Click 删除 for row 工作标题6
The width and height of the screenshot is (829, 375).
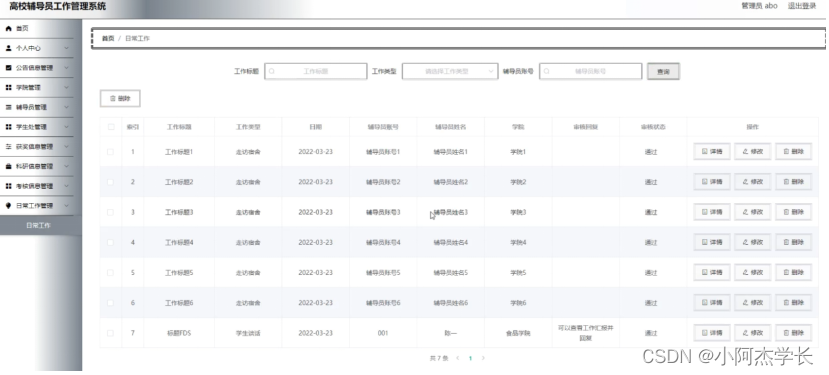click(794, 303)
